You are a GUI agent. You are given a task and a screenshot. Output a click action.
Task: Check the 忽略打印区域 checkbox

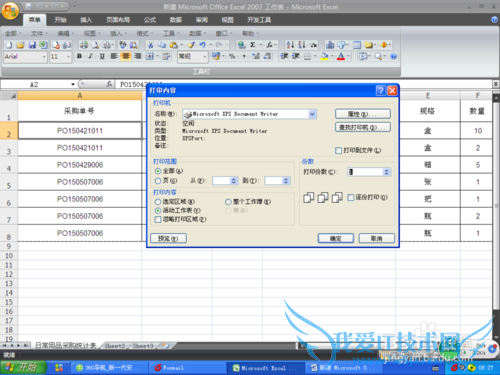pos(158,219)
